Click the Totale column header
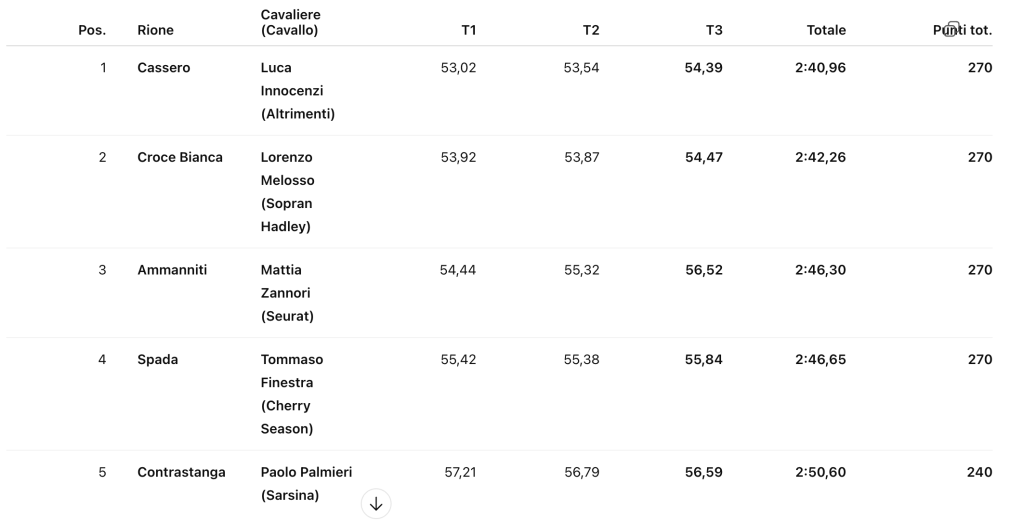This screenshot has height=522, width=1023. tap(826, 30)
